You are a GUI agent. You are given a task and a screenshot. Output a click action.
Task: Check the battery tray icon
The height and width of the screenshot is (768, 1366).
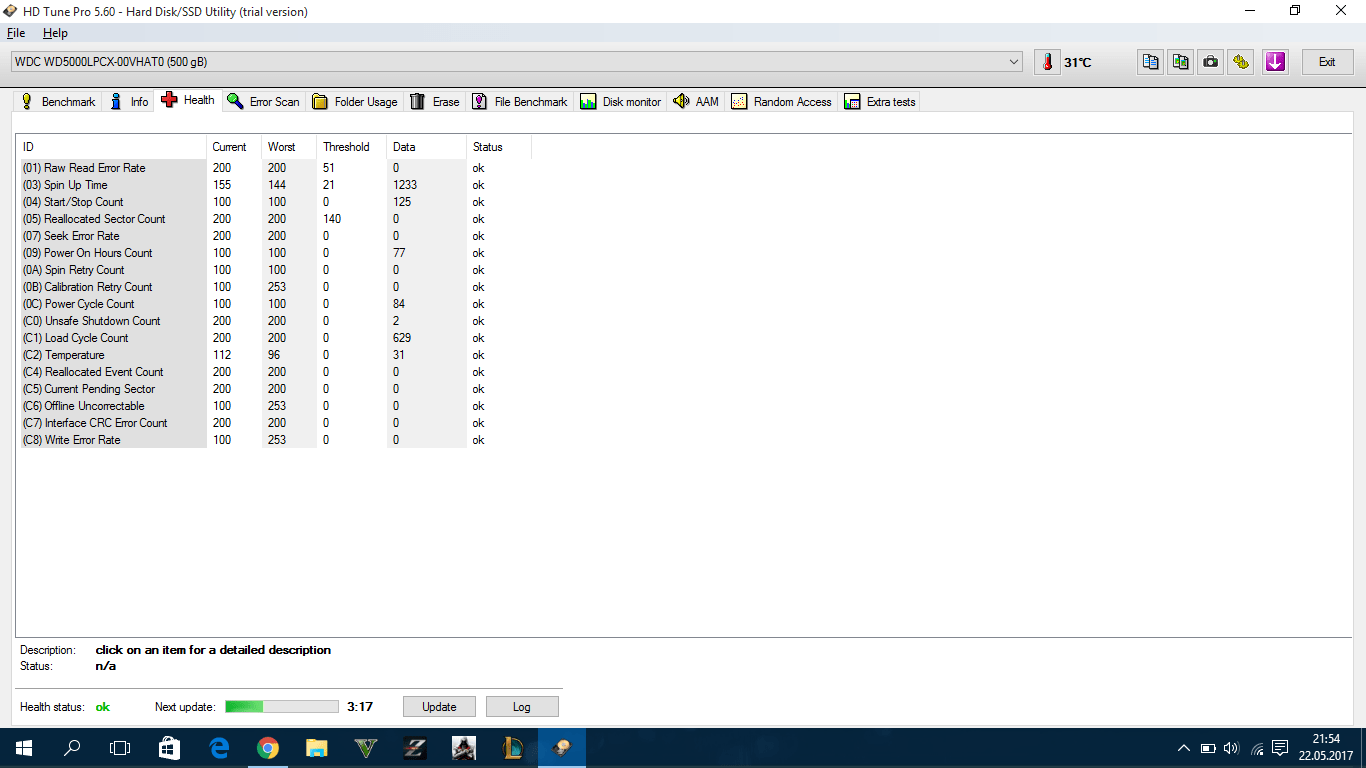pos(1208,748)
